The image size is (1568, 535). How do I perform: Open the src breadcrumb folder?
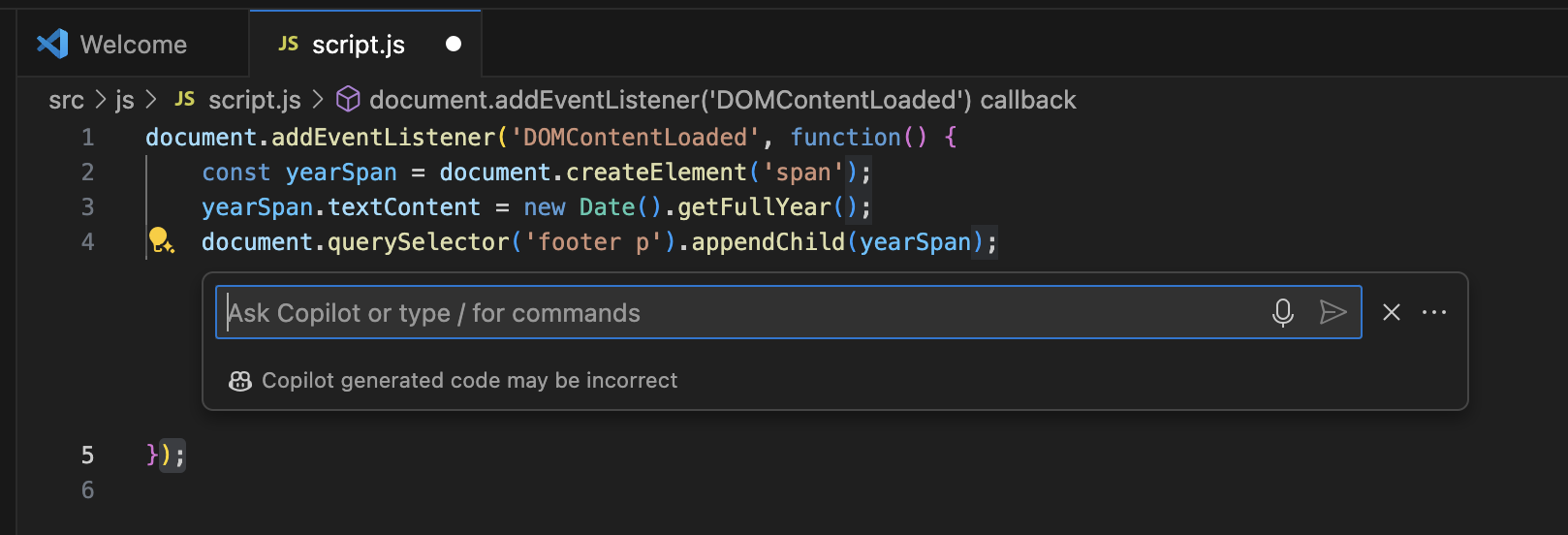[66, 100]
